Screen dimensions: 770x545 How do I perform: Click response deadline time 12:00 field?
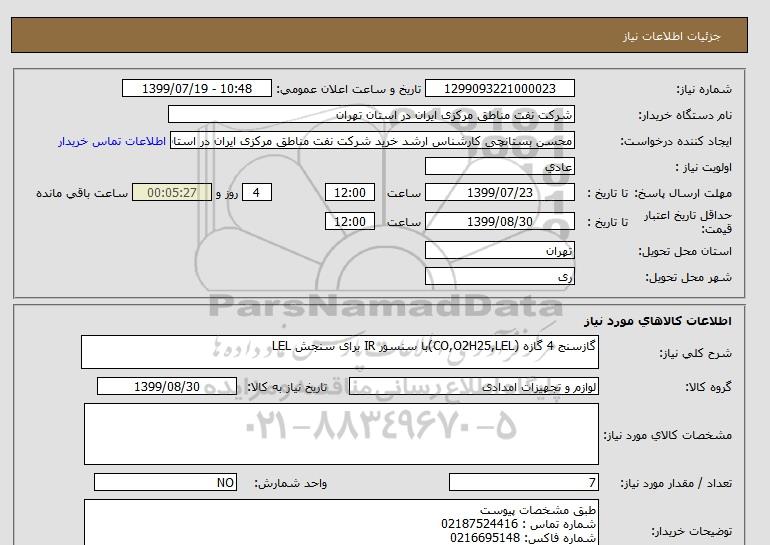click(350, 192)
